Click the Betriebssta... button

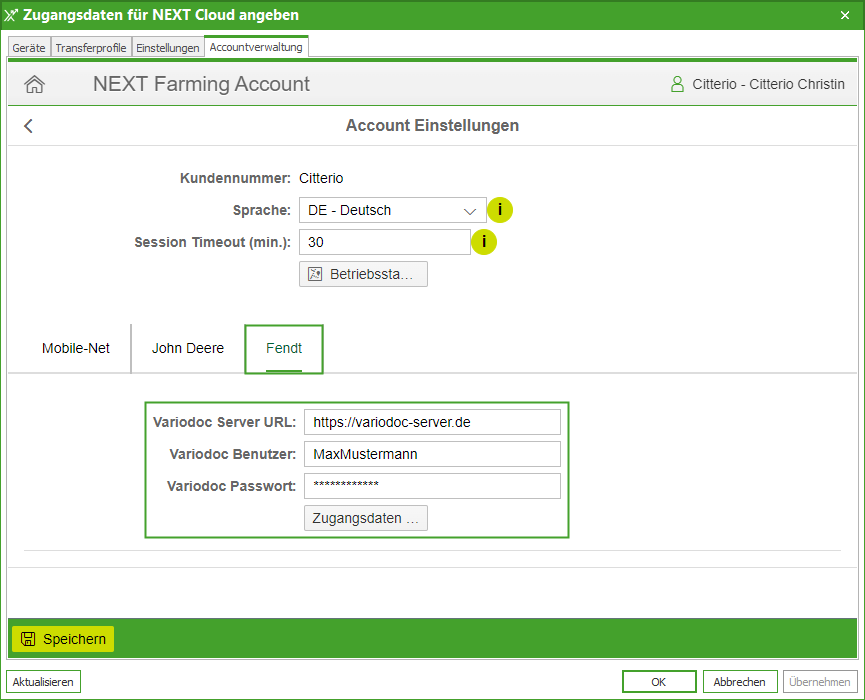(x=363, y=274)
